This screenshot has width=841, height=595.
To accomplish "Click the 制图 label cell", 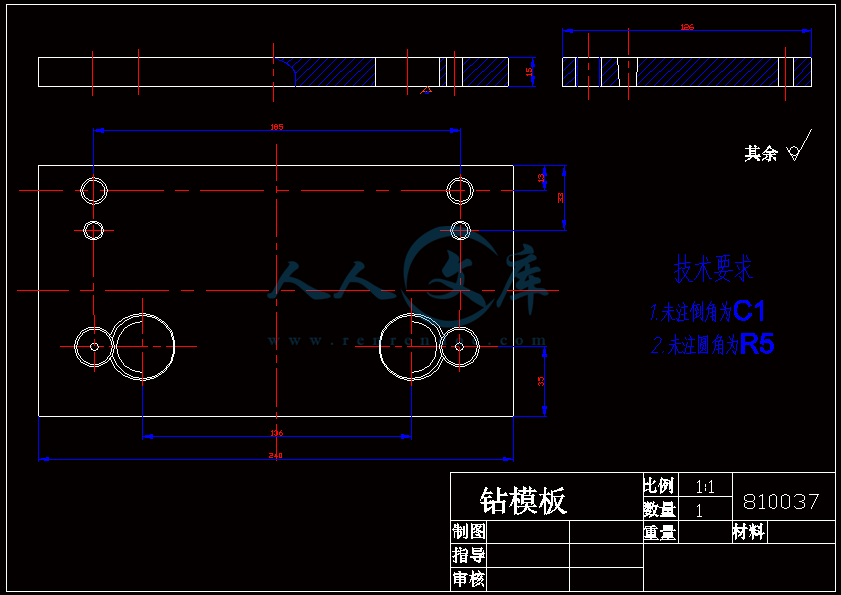I will click(469, 532).
